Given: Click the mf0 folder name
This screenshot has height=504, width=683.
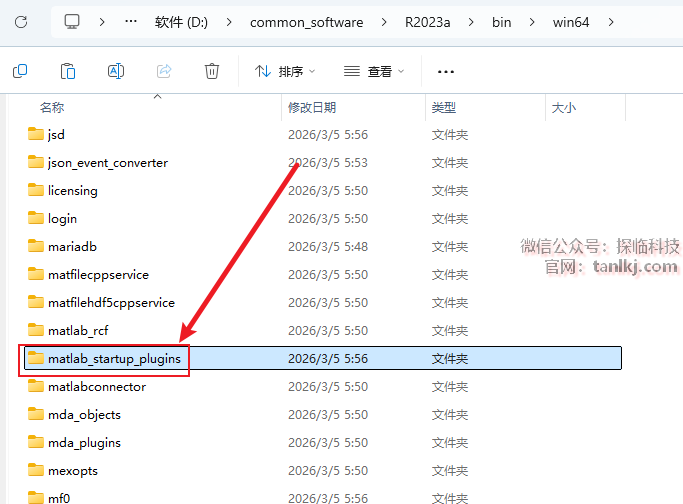Looking at the screenshot, I should (x=59, y=498).
